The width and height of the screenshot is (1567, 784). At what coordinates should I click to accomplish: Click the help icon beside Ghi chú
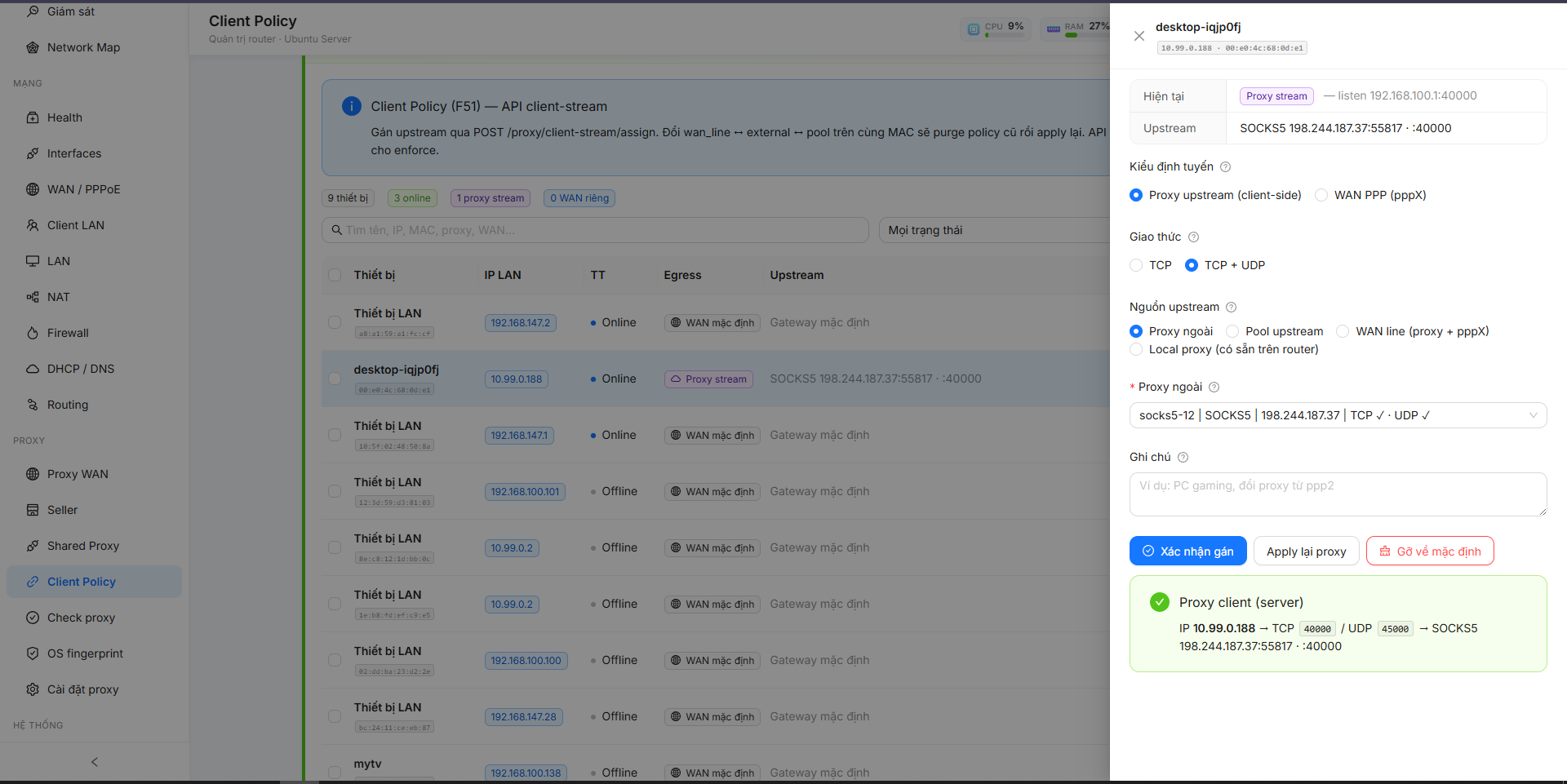(1183, 457)
